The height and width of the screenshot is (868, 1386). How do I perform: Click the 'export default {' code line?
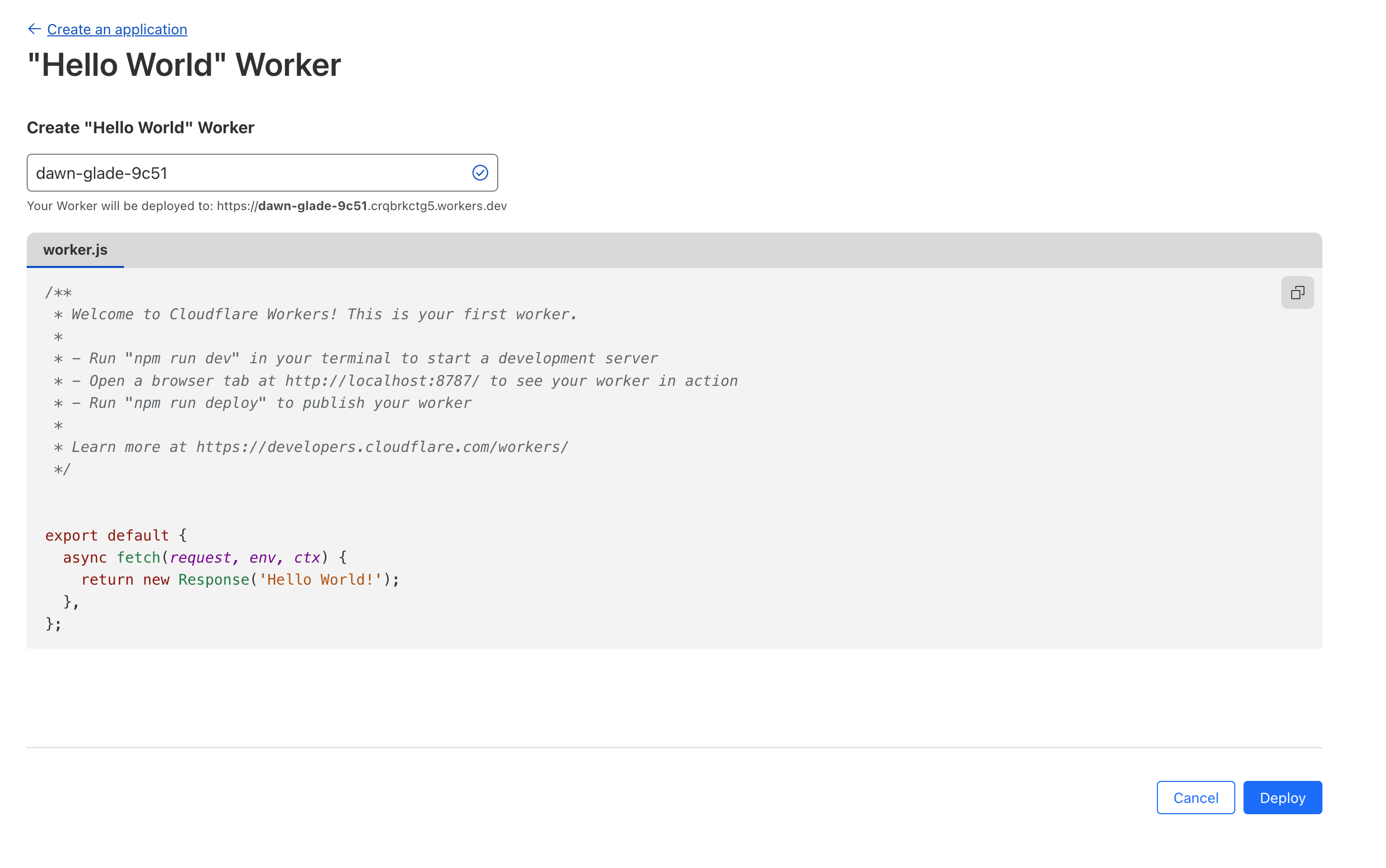pos(115,535)
